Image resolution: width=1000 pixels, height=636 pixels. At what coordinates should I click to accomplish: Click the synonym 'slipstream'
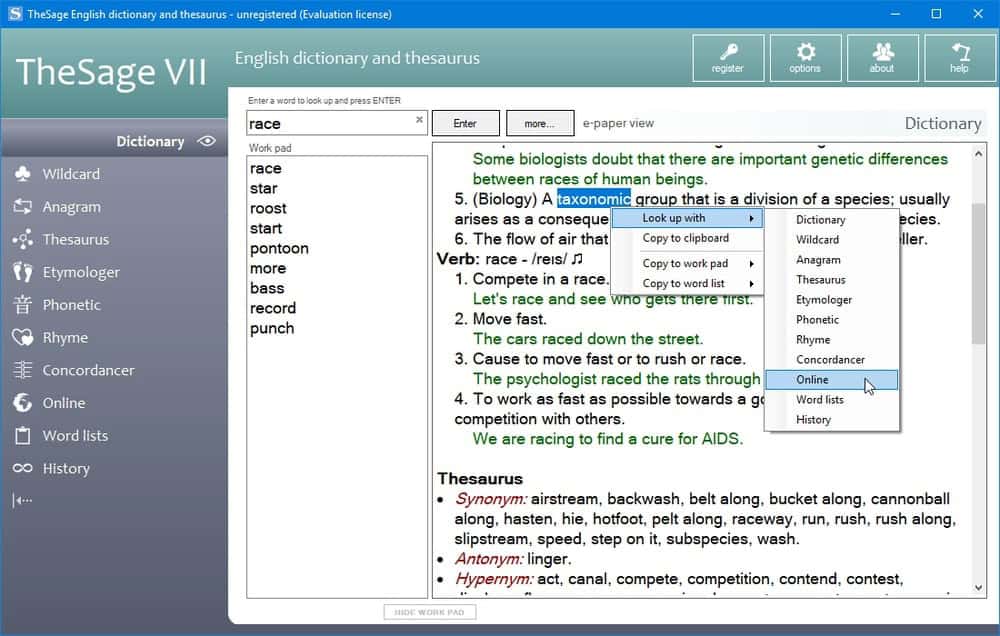[491, 538]
